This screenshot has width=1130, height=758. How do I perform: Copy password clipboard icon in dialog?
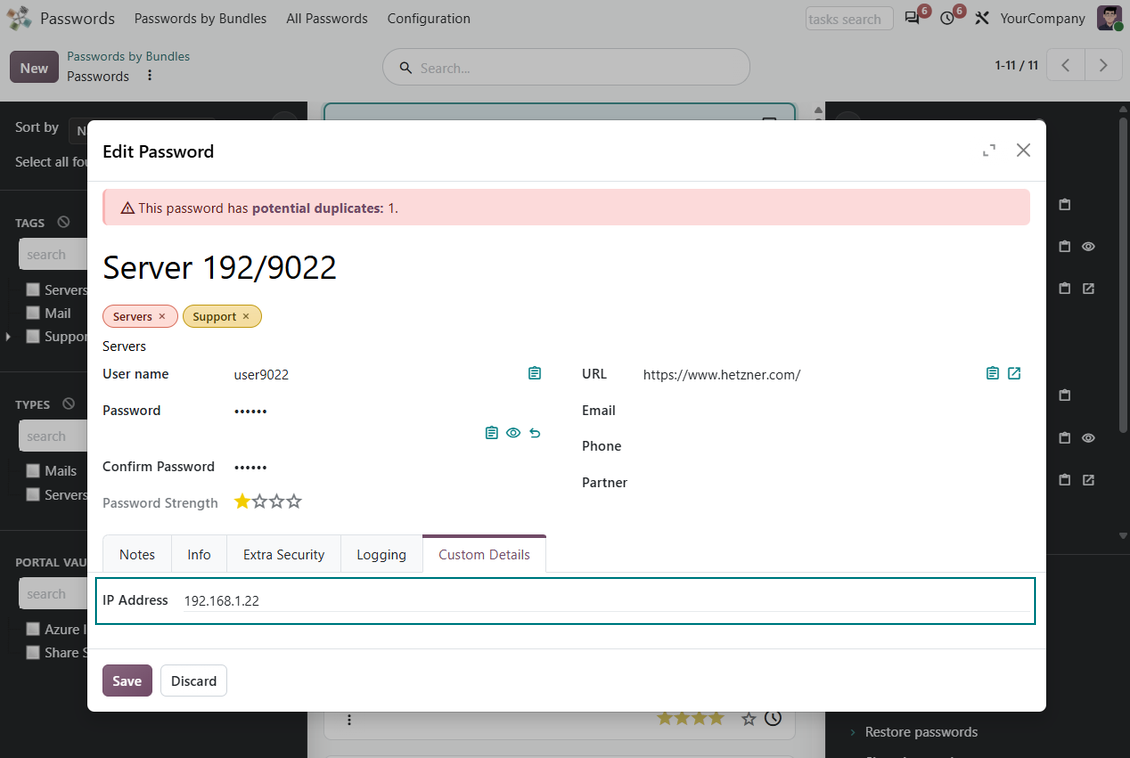pyautogui.click(x=491, y=433)
